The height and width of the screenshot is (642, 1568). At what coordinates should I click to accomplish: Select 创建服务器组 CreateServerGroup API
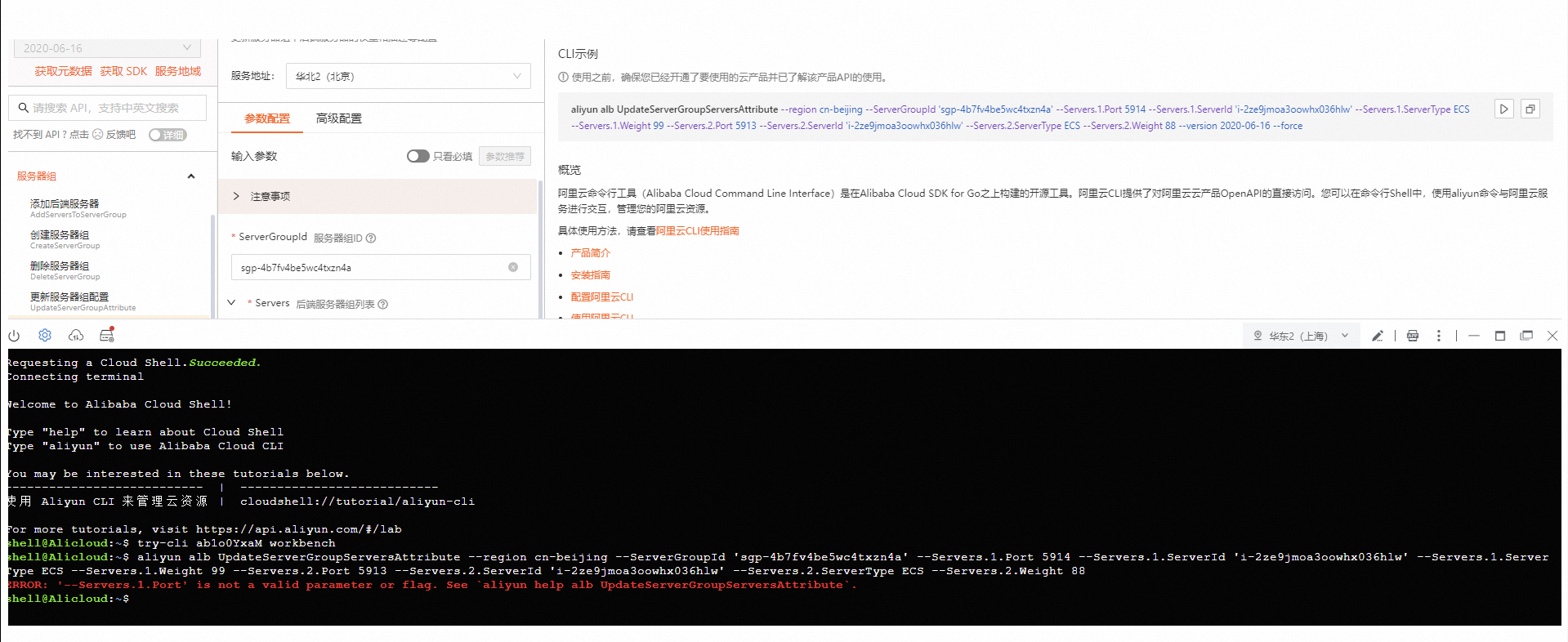point(65,239)
